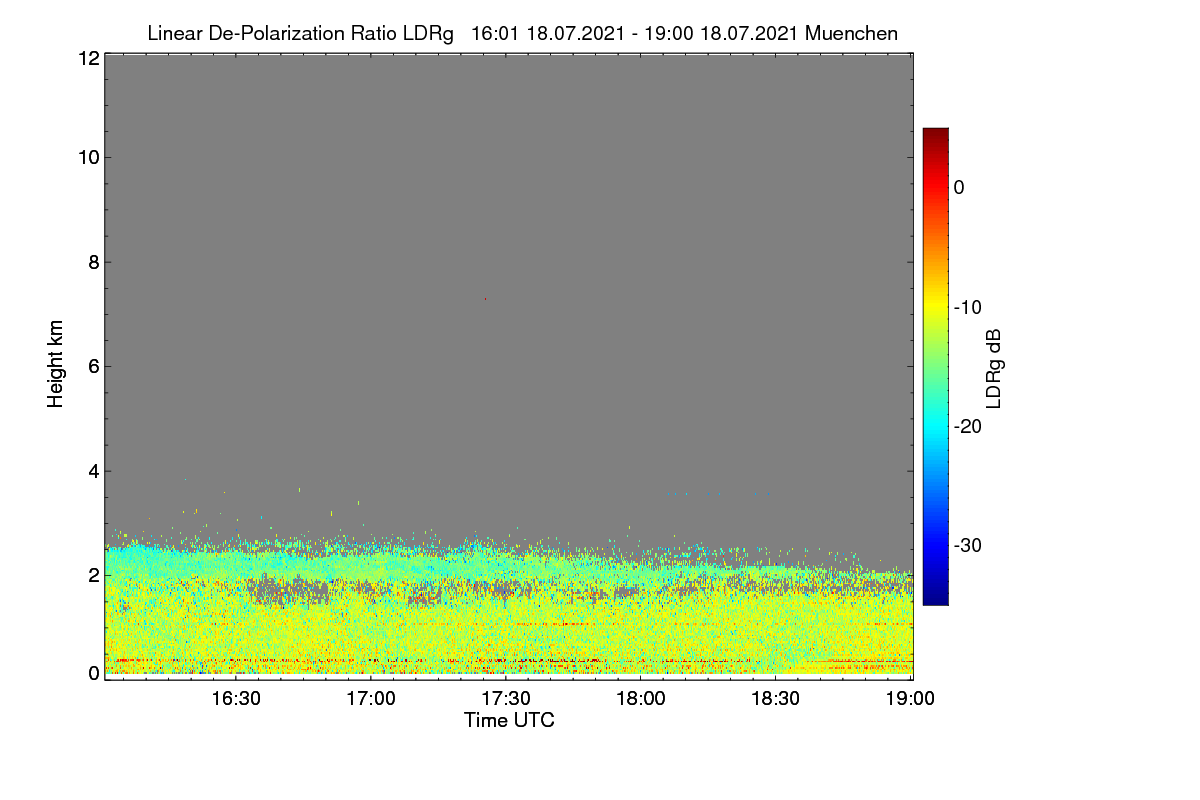Click the 10 km height tick label
The width and height of the screenshot is (1200, 800).
(x=87, y=157)
